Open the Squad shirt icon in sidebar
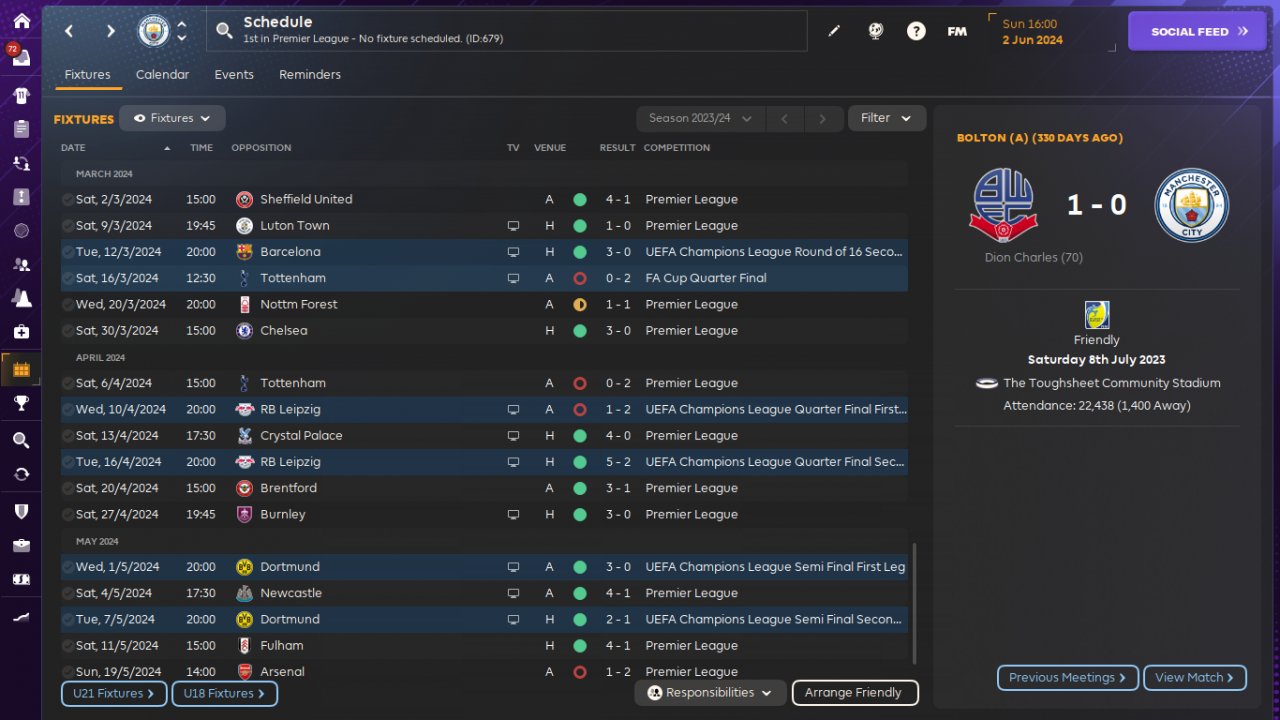Image resolution: width=1280 pixels, height=720 pixels. point(21,96)
